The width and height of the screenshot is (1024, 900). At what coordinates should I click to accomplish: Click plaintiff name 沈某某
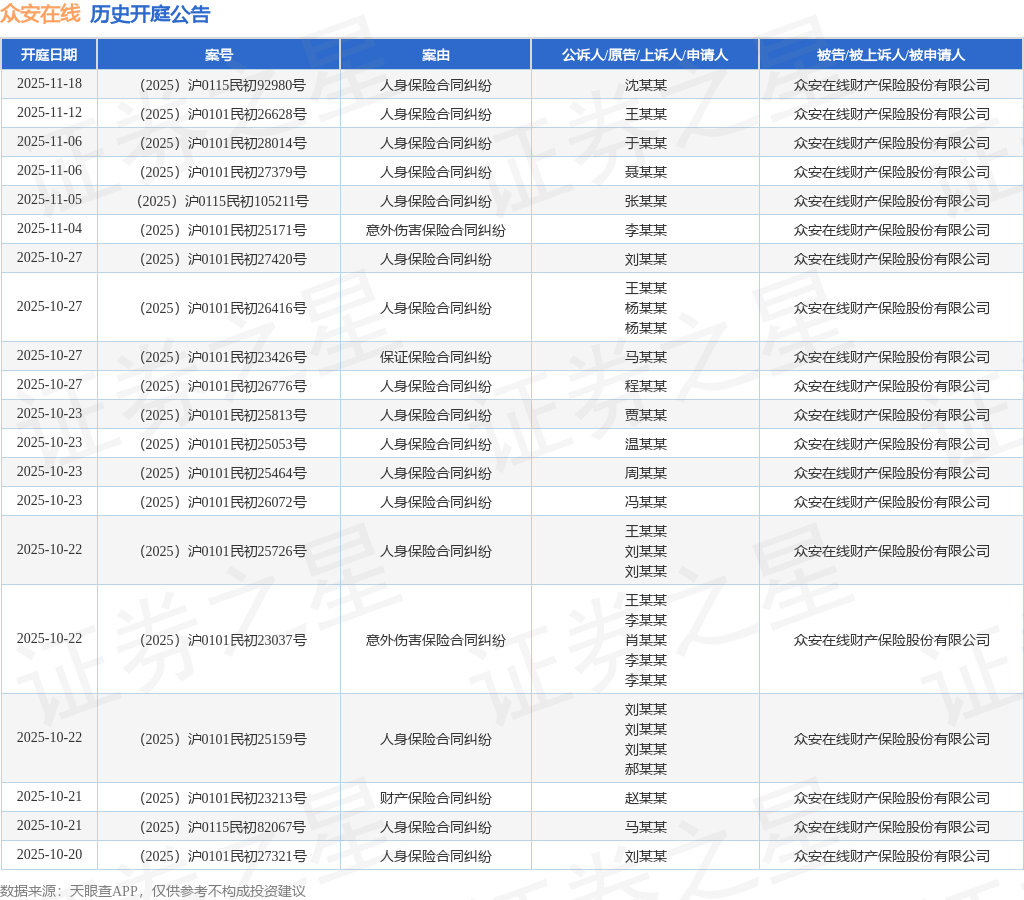point(645,85)
